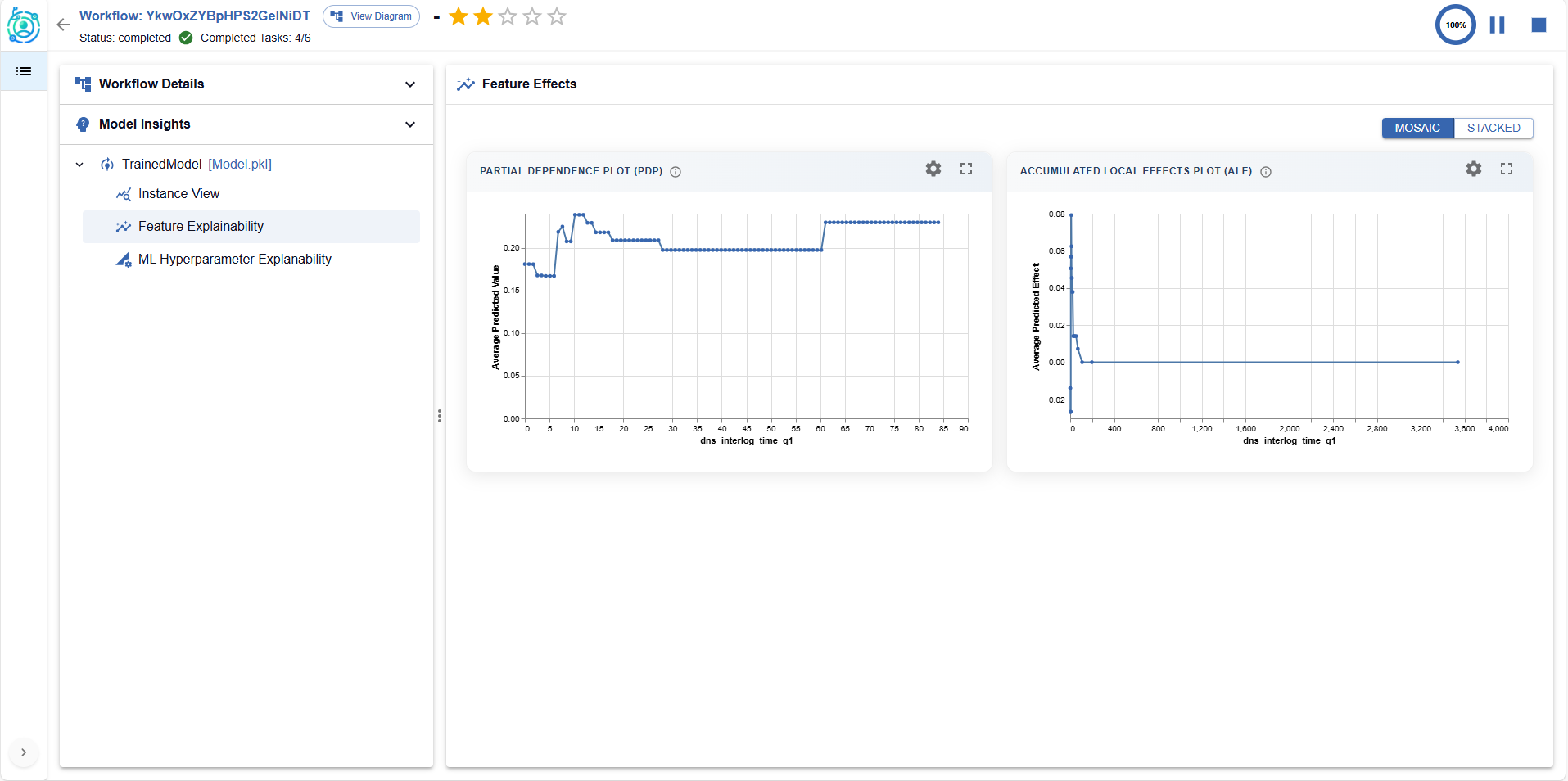Expand PDP plot to fullscreen

[965, 169]
